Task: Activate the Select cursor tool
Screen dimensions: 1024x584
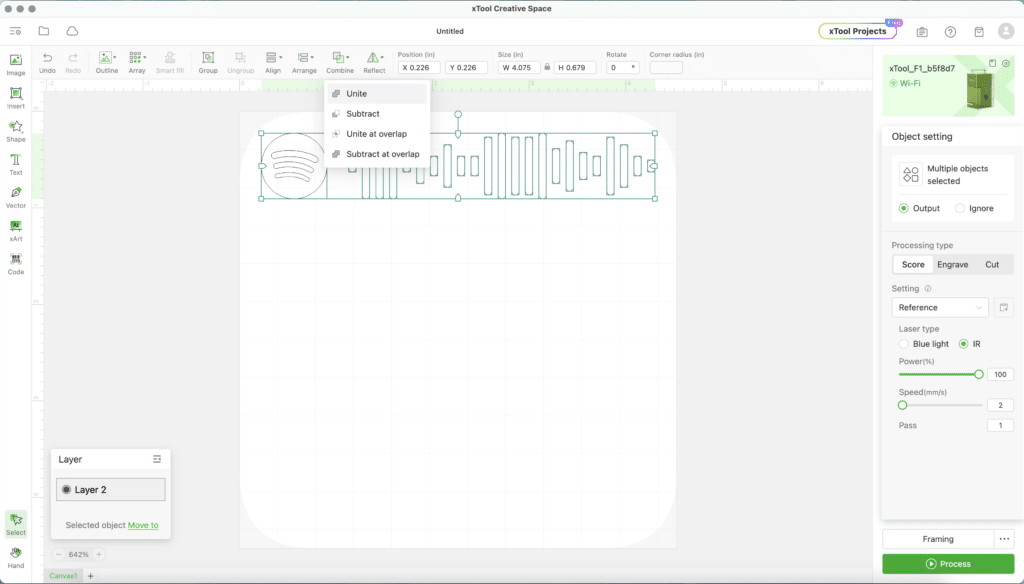Action: coord(16,524)
